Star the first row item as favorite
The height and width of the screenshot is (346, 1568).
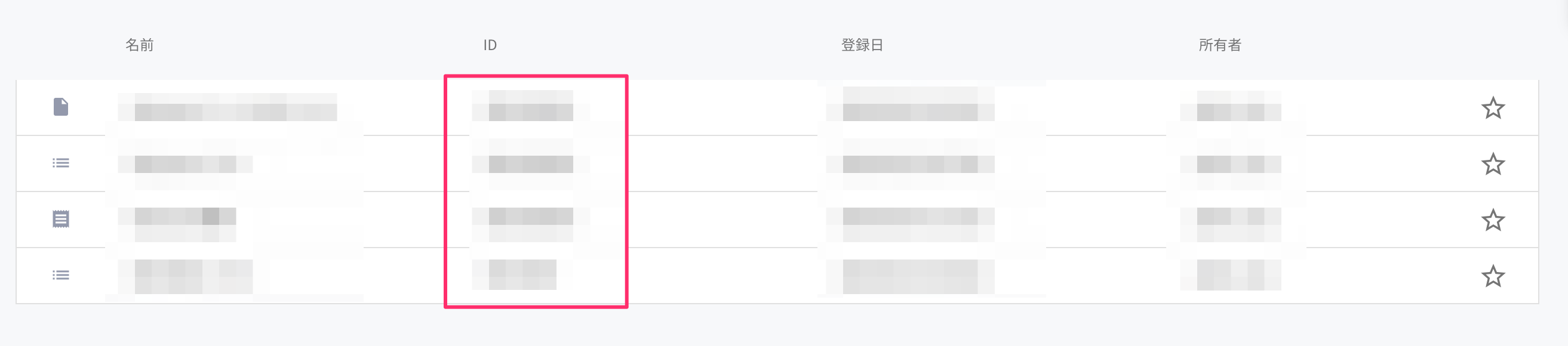pyautogui.click(x=1493, y=108)
